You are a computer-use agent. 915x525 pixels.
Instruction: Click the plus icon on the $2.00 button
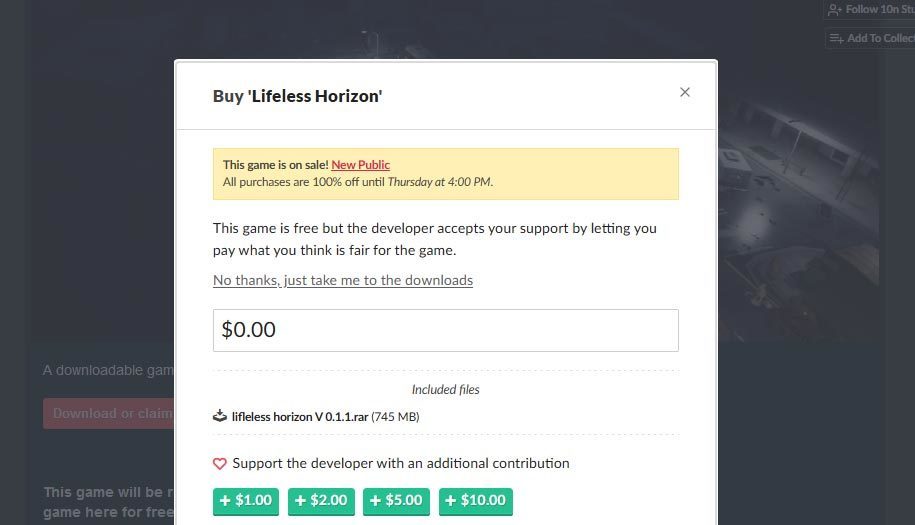click(301, 500)
